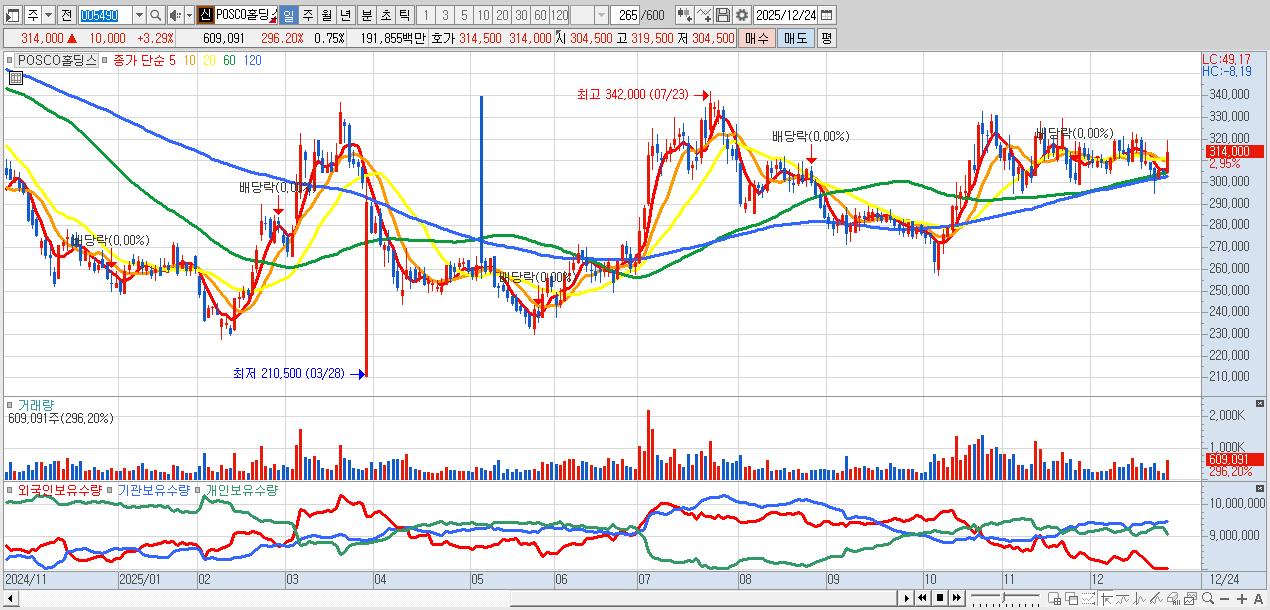Screen dimensions: 1270x610
Task: Click the date field 2025/12/24
Action: [785, 15]
